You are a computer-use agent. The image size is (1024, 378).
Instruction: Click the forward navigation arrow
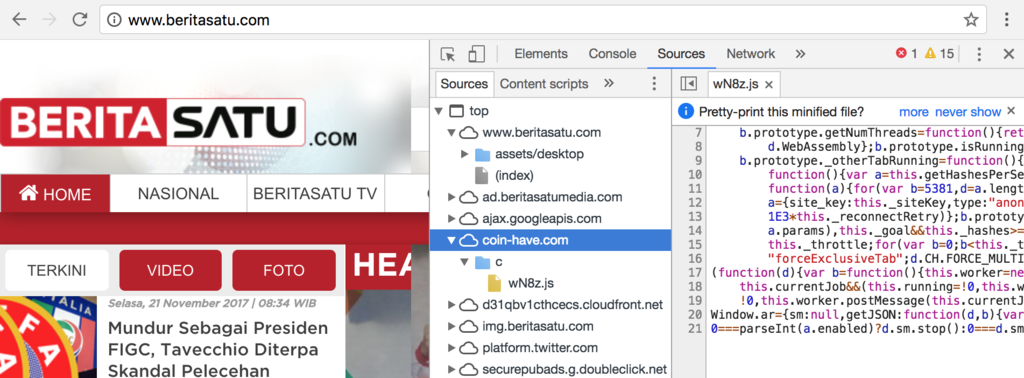[x=50, y=20]
